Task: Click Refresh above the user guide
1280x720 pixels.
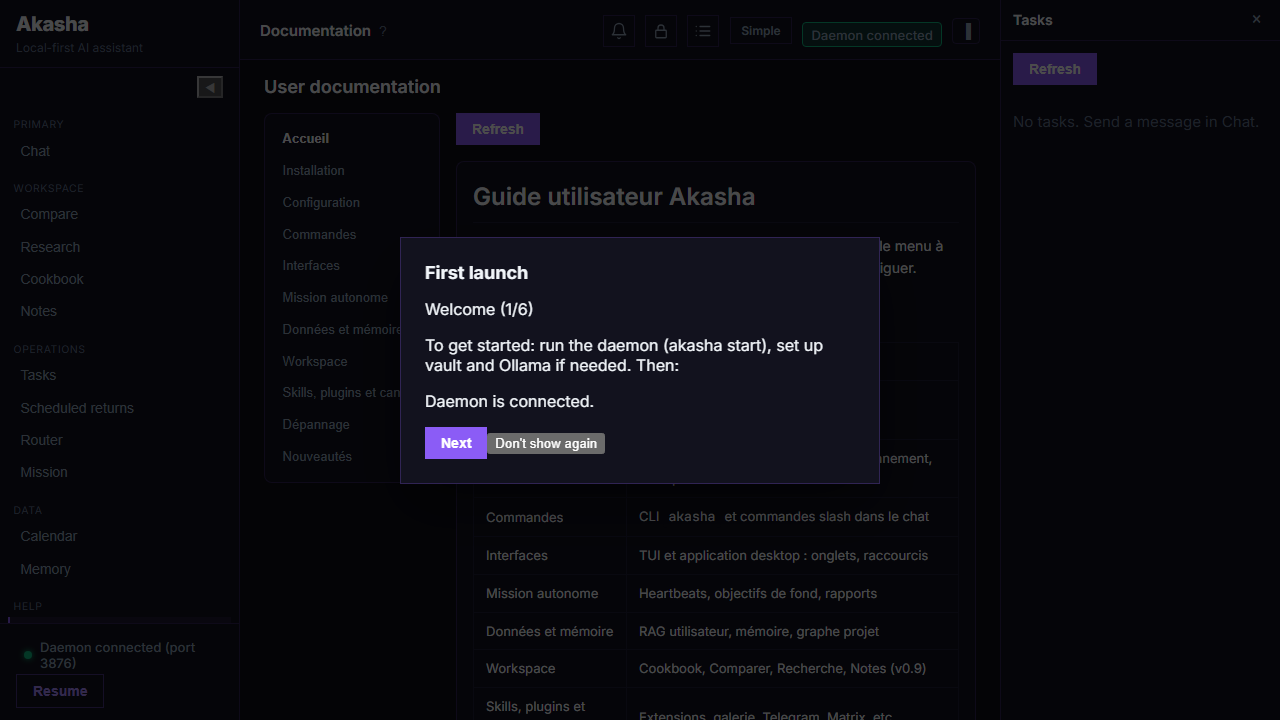Action: click(x=498, y=129)
